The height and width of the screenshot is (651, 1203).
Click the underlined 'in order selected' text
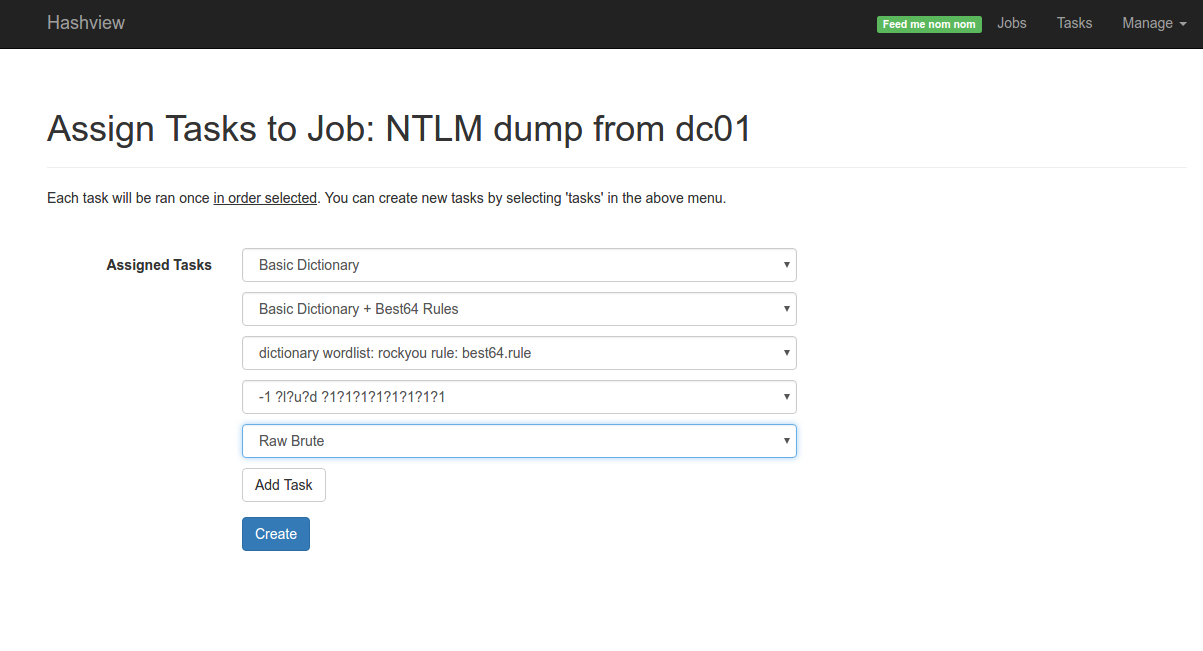pyautogui.click(x=265, y=198)
